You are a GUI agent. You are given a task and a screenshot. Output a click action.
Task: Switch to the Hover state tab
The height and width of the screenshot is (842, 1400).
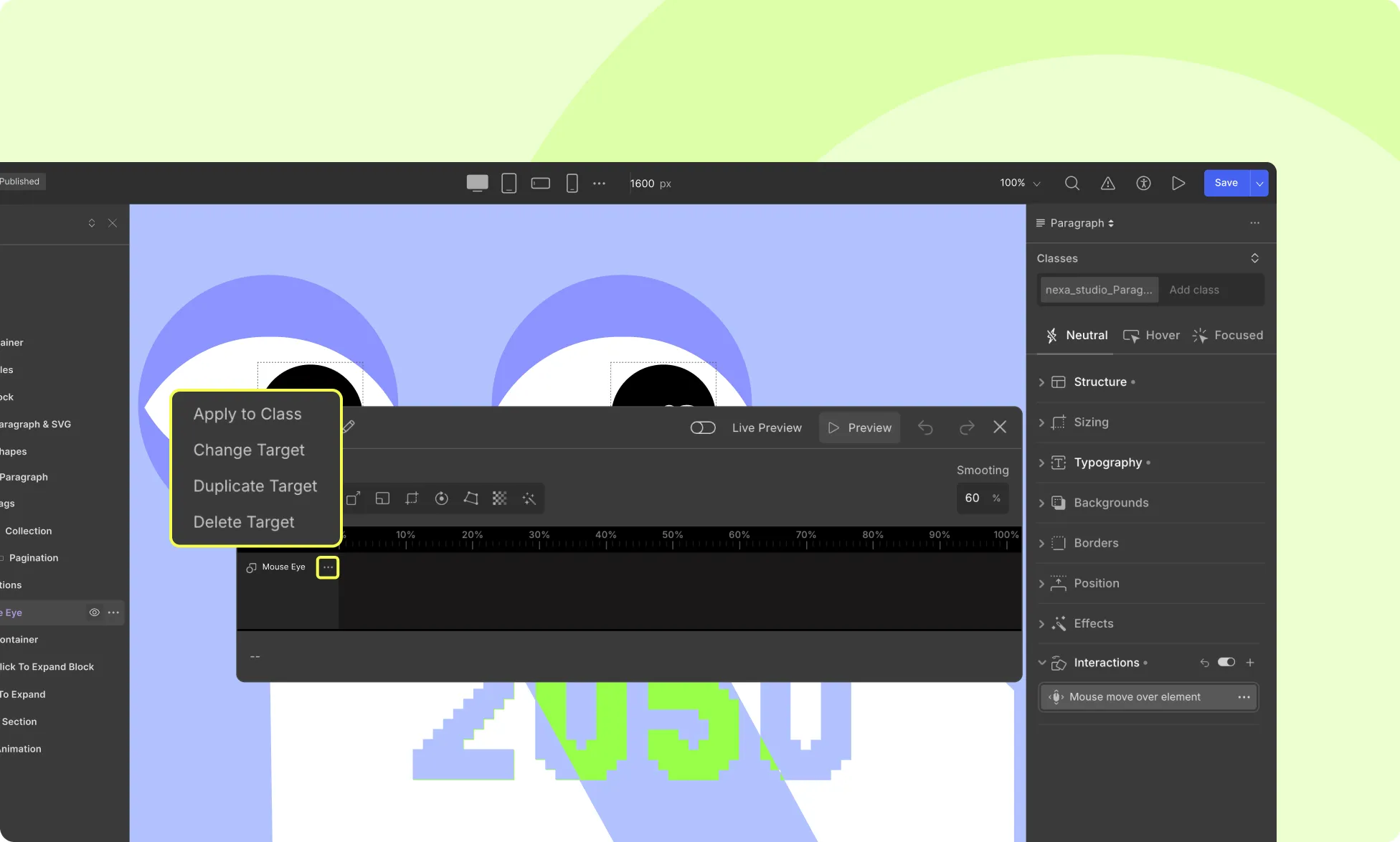(1151, 336)
